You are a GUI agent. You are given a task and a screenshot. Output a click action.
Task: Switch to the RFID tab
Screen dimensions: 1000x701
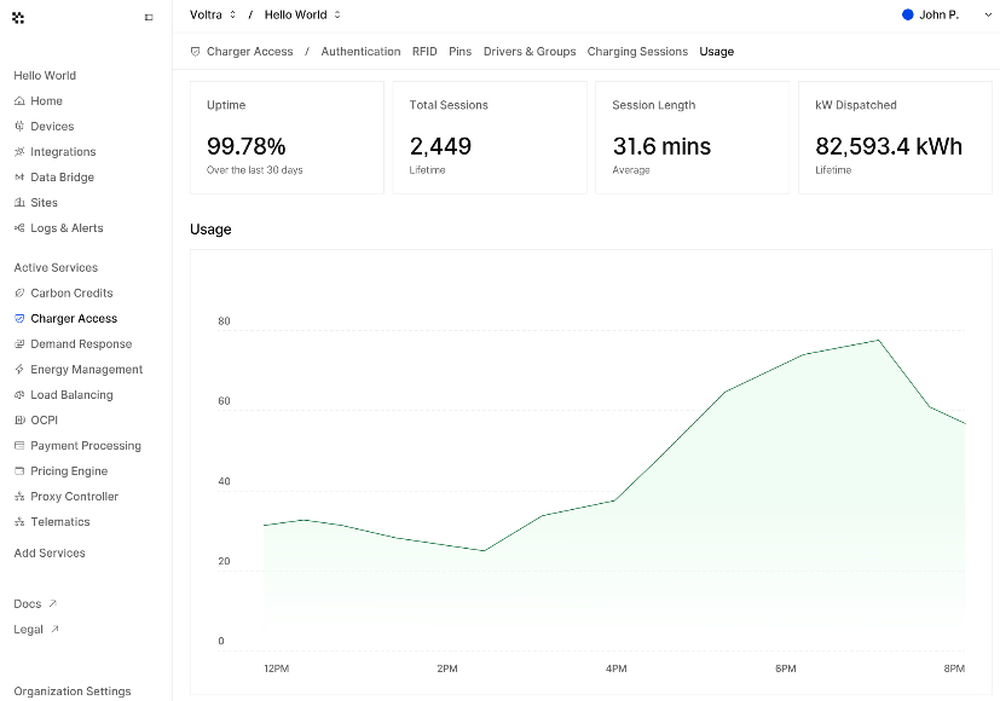[x=425, y=51]
